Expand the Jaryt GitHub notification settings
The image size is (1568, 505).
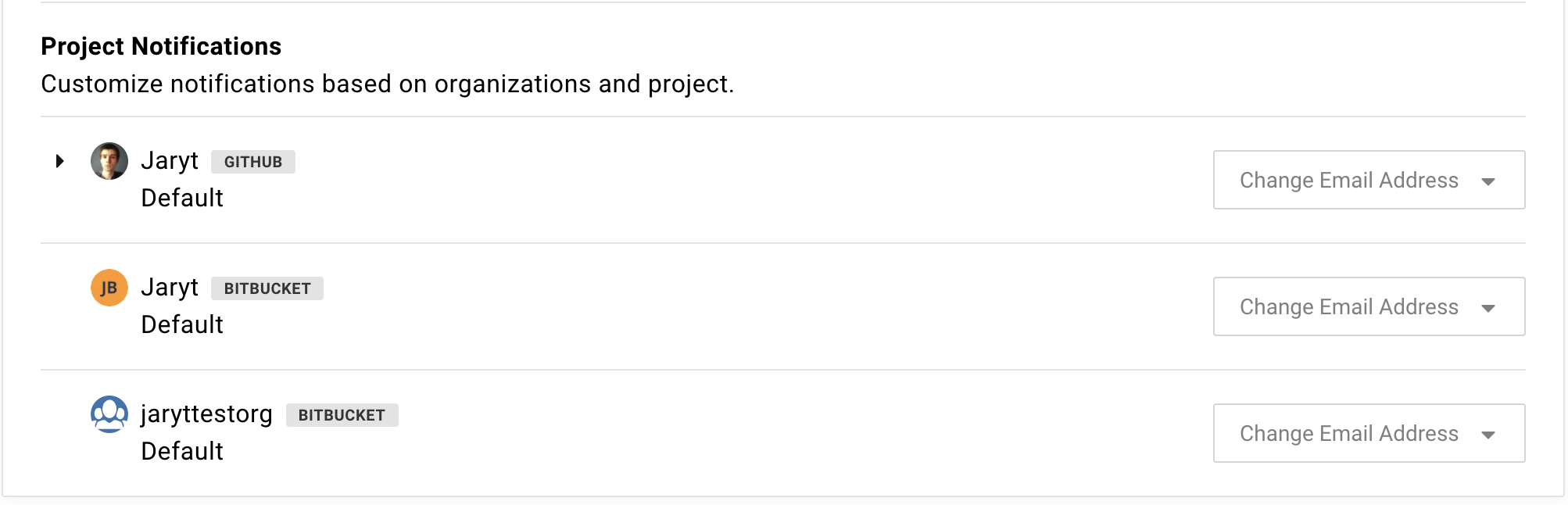pyautogui.click(x=61, y=161)
